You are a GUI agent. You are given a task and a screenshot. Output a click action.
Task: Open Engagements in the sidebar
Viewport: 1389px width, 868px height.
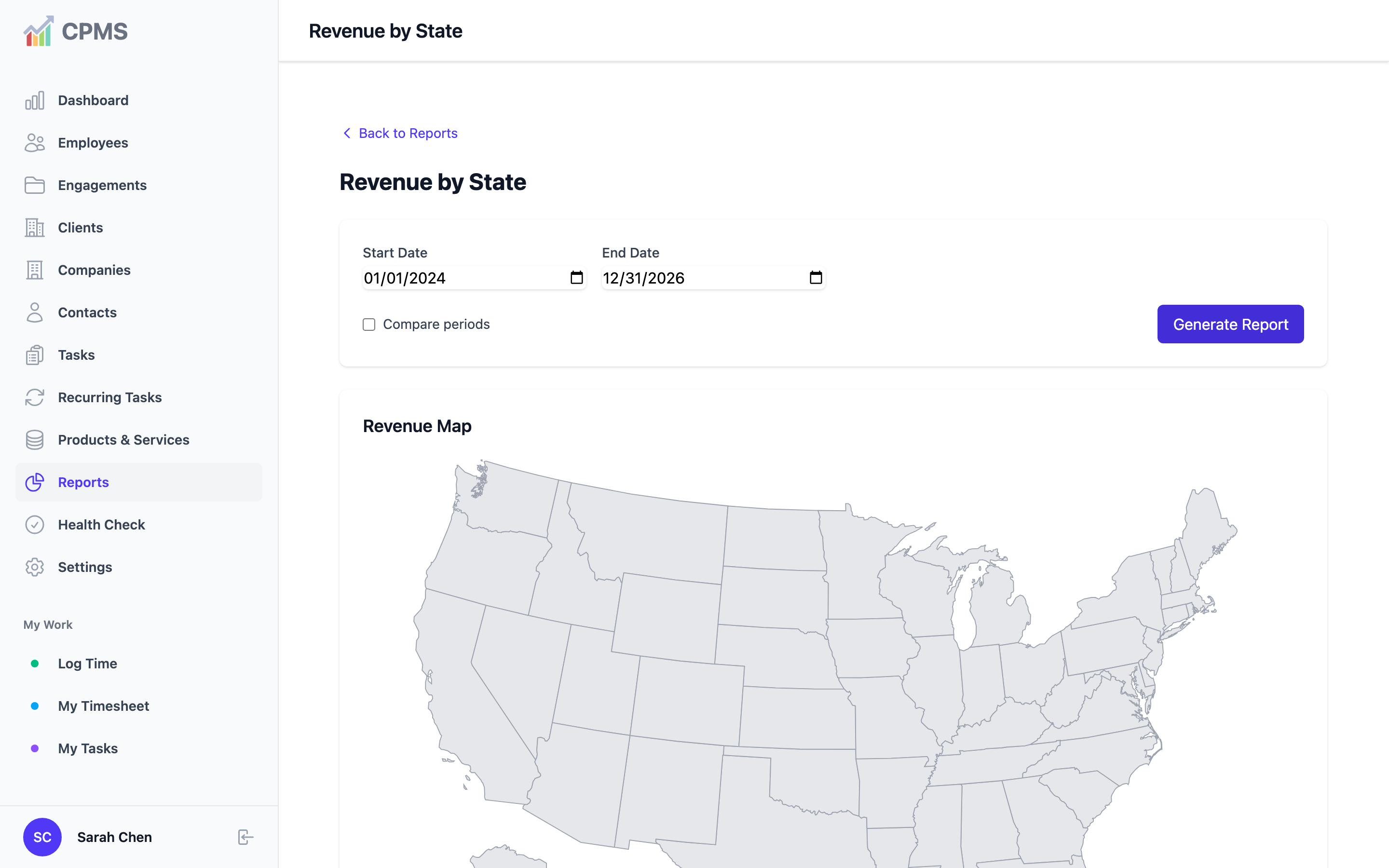coord(138,186)
